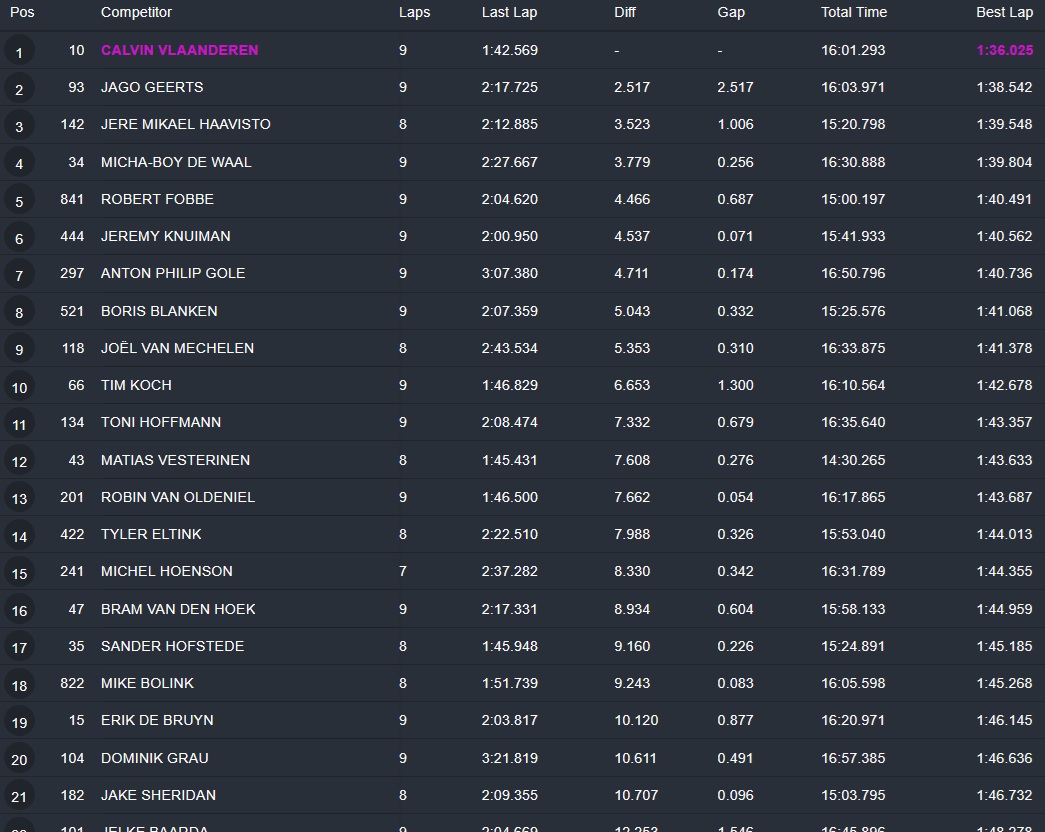
Task: Select the position 14 circle badge
Action: (19, 536)
